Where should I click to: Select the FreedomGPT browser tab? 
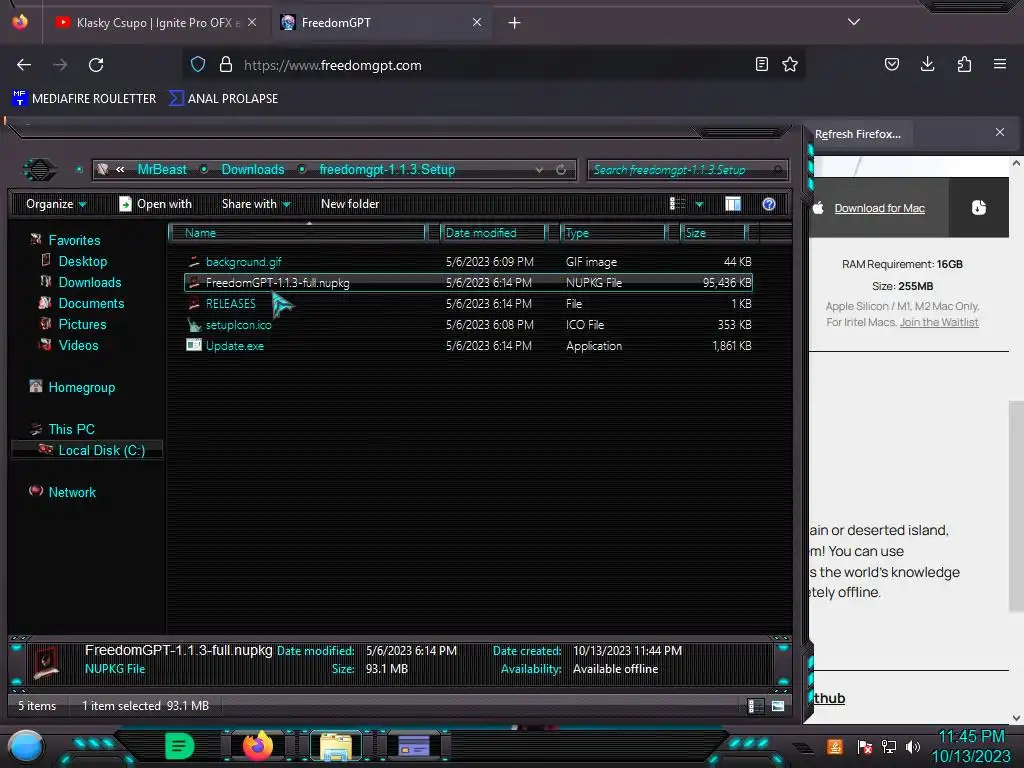click(x=381, y=23)
